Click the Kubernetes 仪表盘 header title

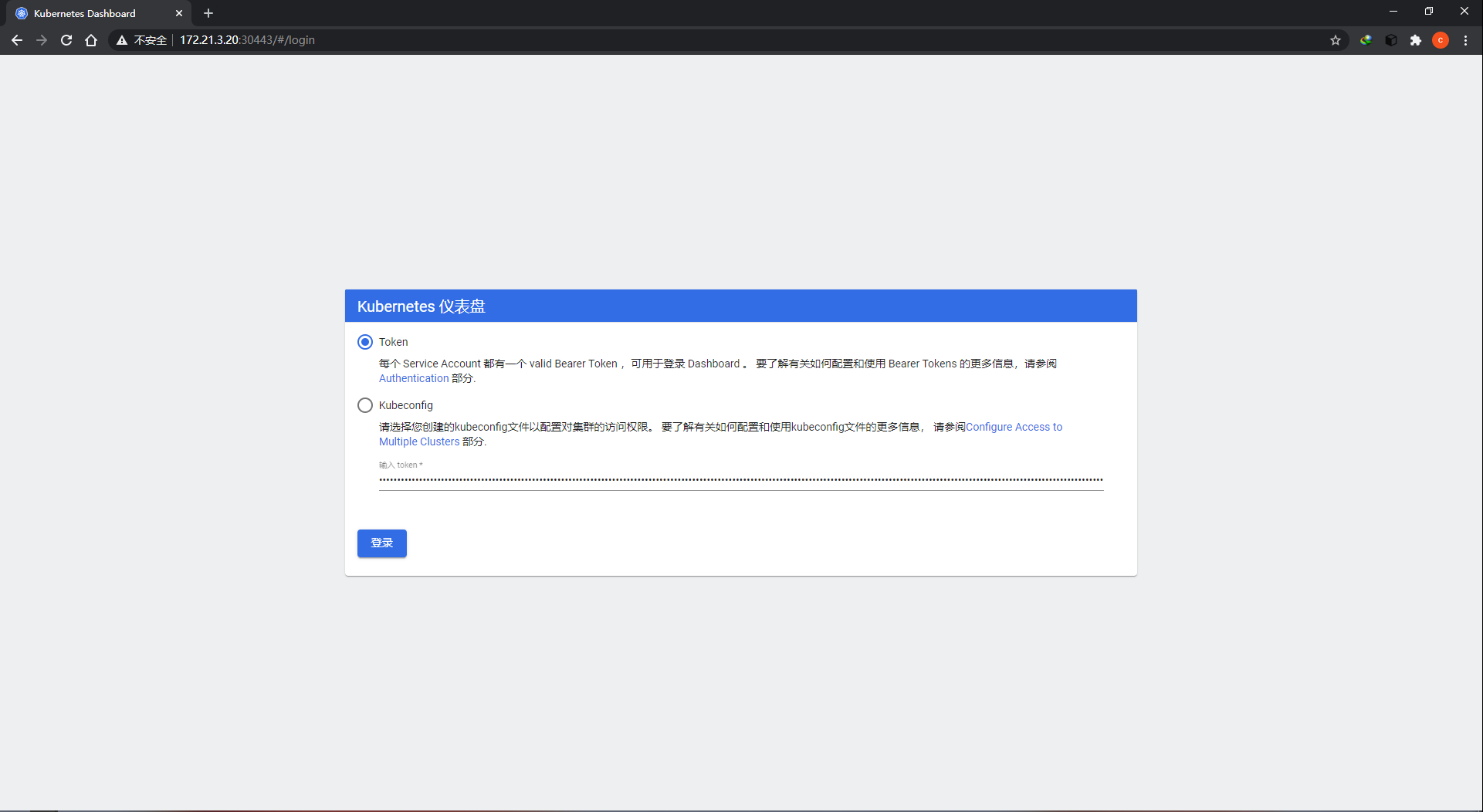coord(422,306)
